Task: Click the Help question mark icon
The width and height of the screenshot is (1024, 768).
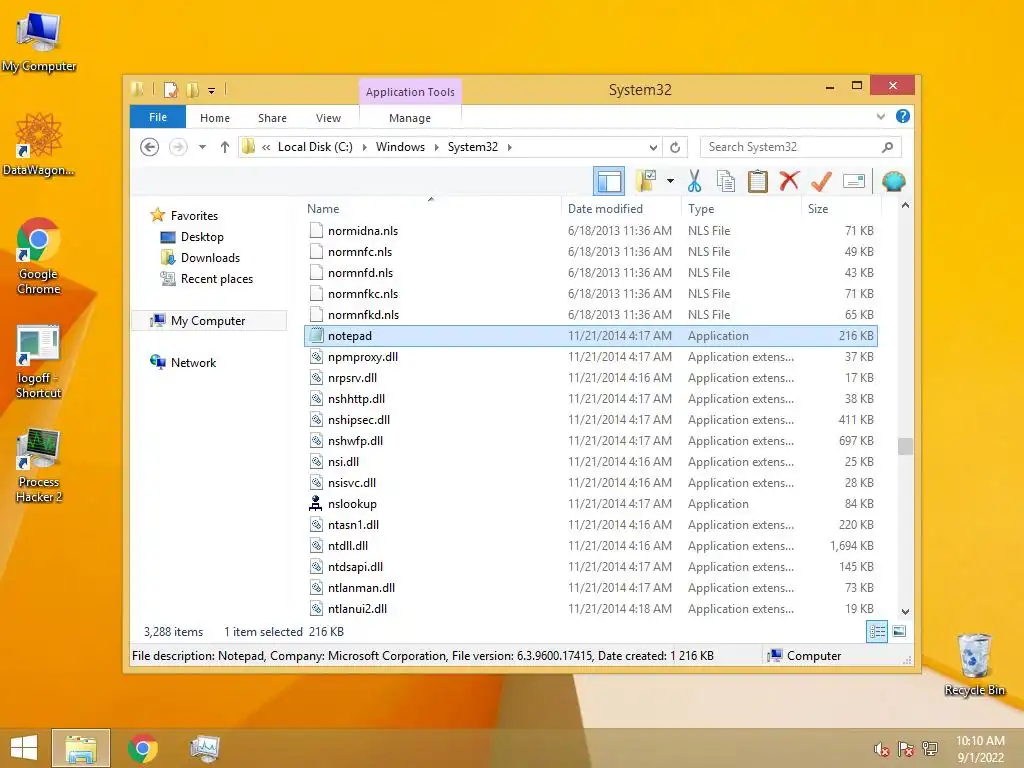Action: 903,116
